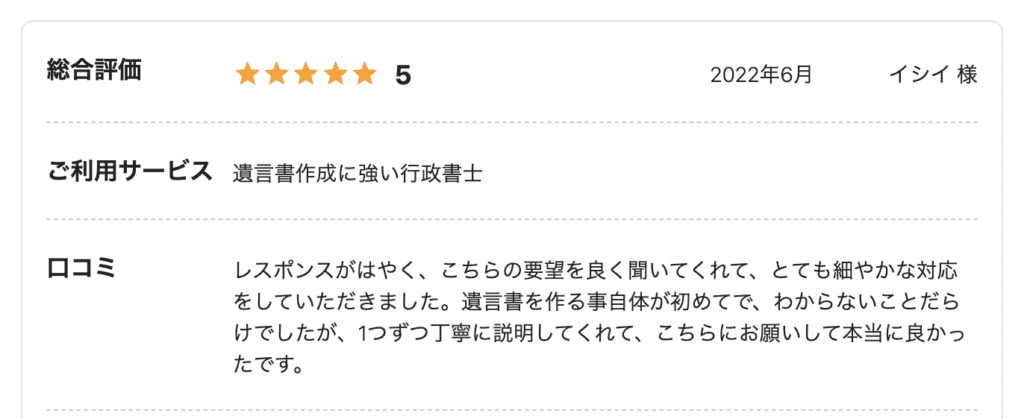Viewport: 1024px width, 419px height.
Task: Click the 総合評価 heading label
Action: (94, 70)
